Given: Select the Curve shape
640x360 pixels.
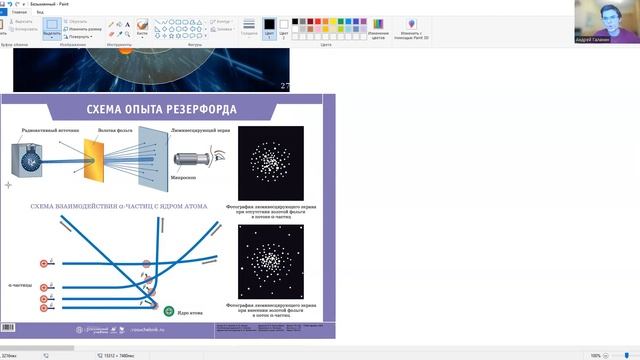Looking at the screenshot, I should click(164, 22).
